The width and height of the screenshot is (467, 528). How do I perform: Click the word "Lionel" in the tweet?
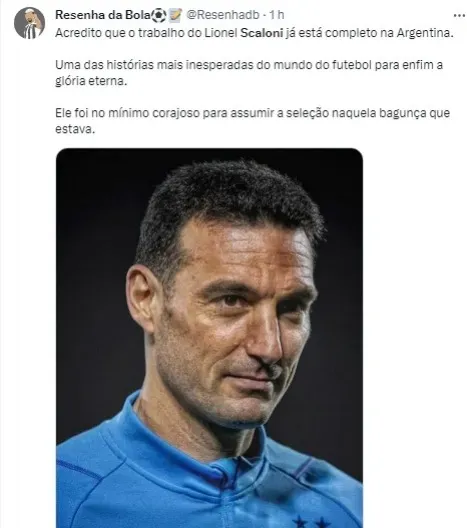221,33
